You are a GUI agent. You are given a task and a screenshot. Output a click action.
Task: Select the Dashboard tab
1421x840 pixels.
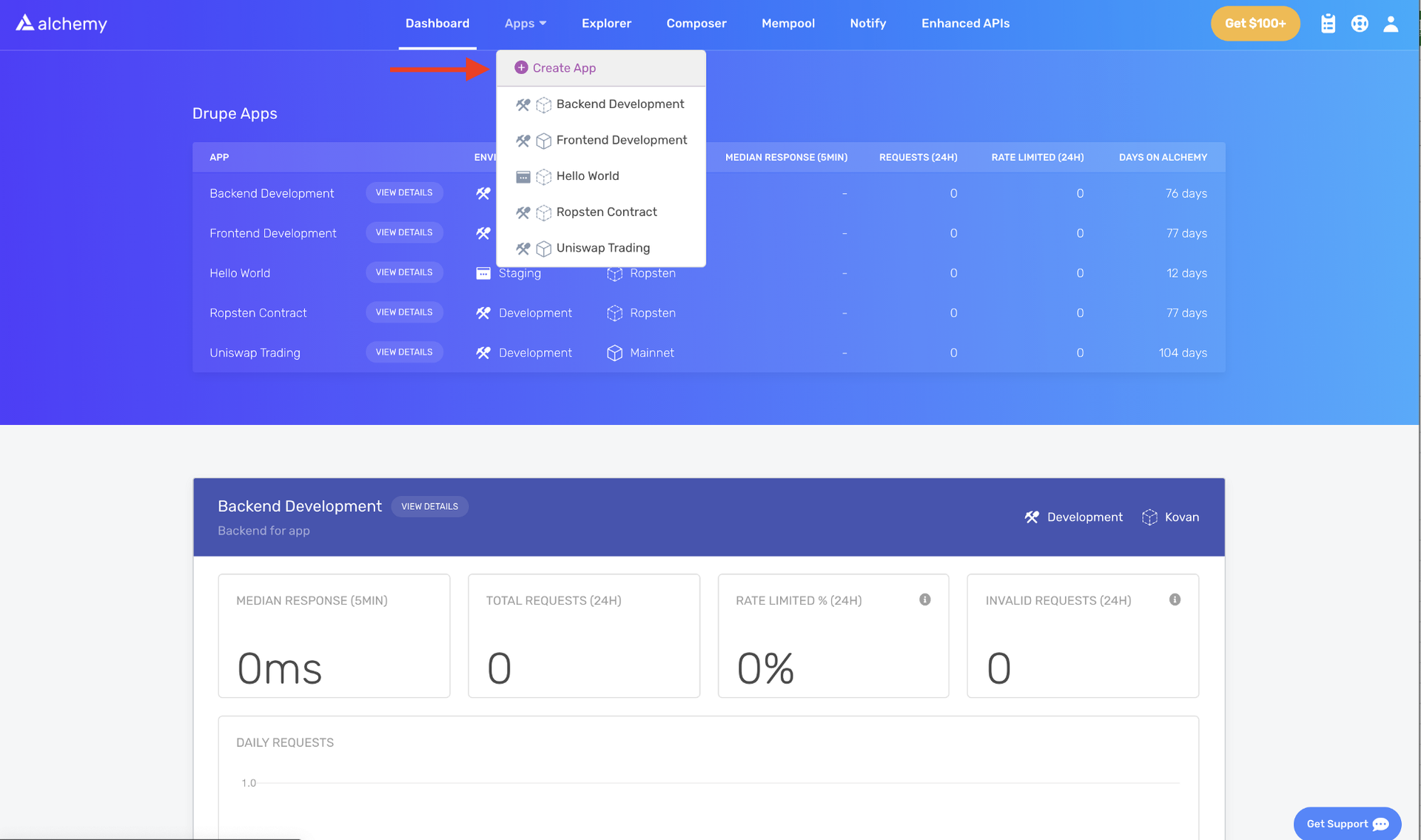coord(437,22)
